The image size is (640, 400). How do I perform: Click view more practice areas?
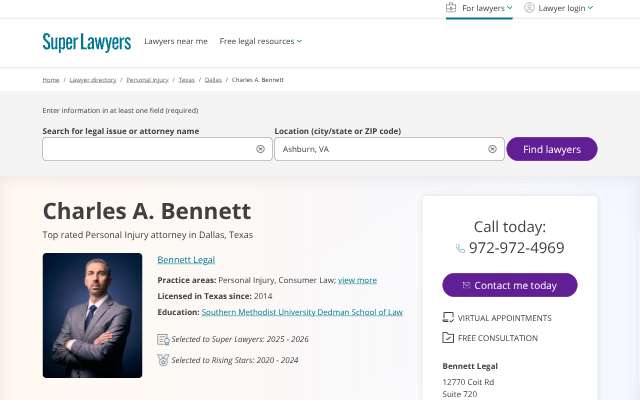tap(358, 280)
